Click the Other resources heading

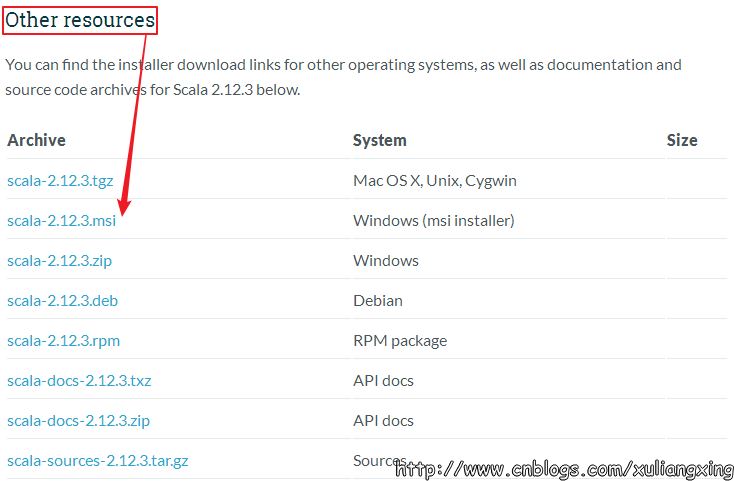tap(81, 20)
